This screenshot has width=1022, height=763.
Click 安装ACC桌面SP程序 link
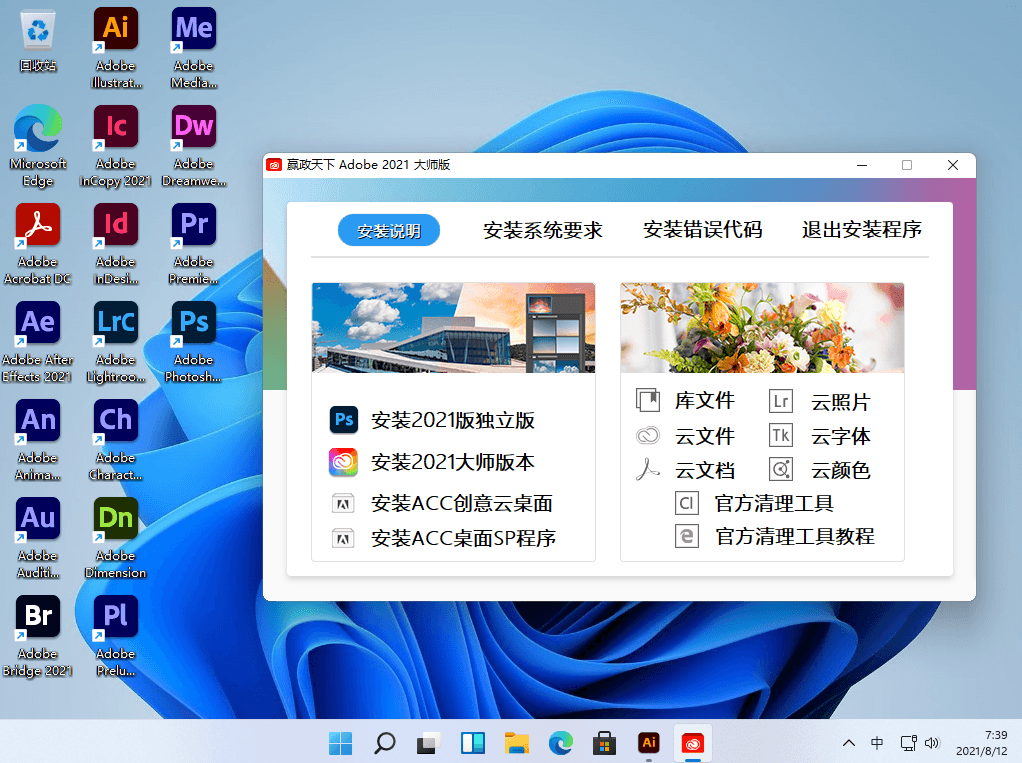[x=463, y=538]
